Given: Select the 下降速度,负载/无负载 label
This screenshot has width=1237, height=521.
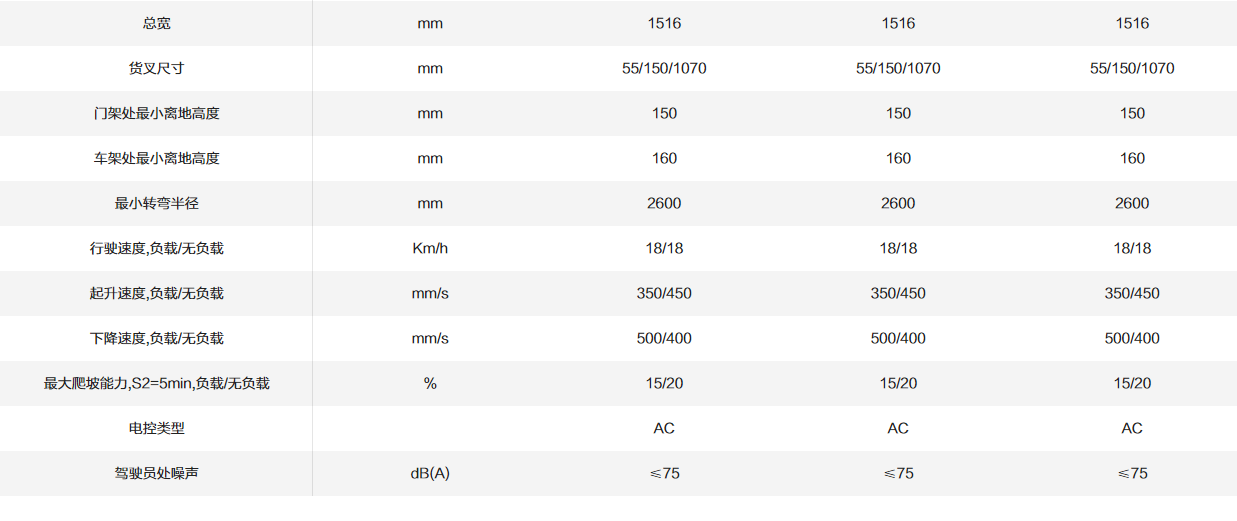Looking at the screenshot, I should 156,338.
